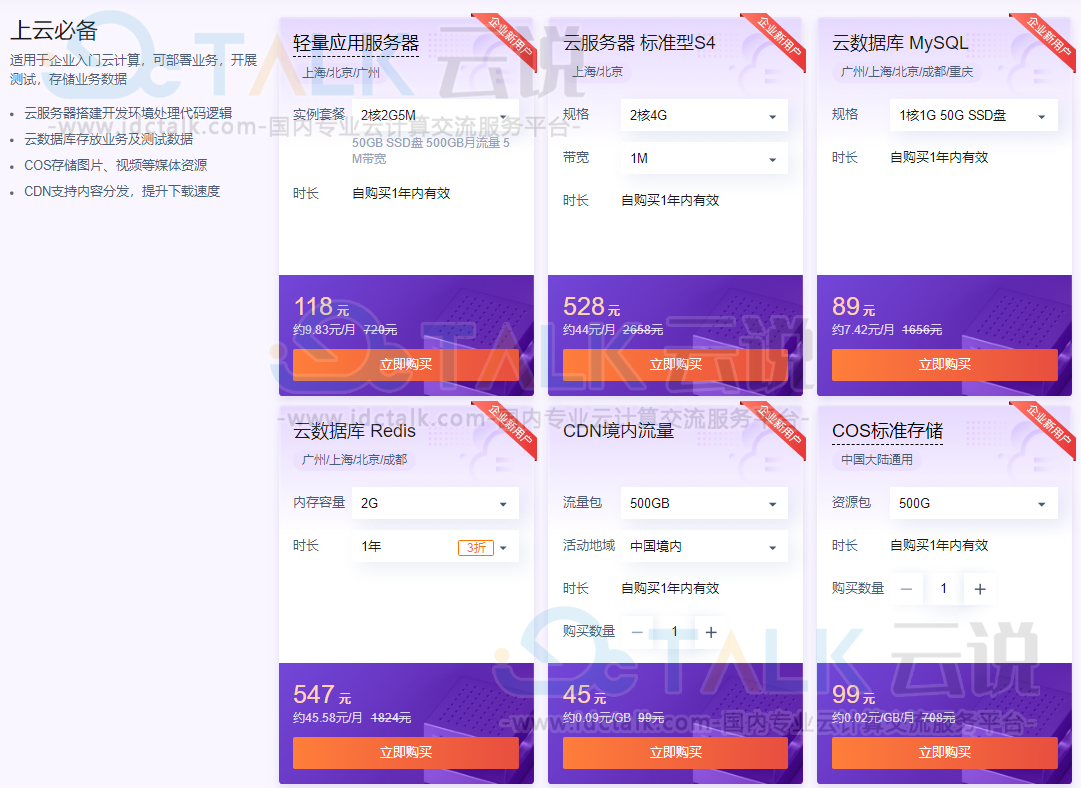Open 轻量应用服务器 product title link
Image resolution: width=1081 pixels, height=788 pixels.
pos(356,43)
